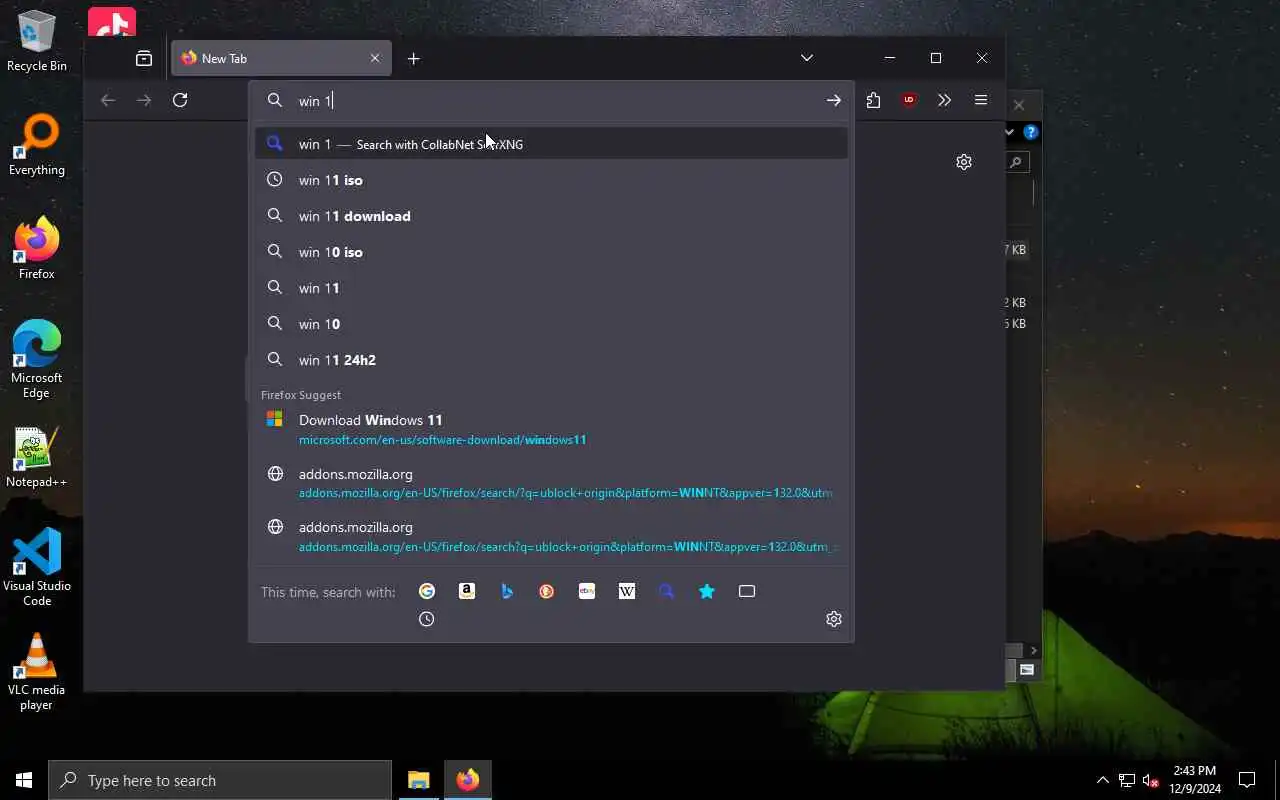Click the volume tray icon
This screenshot has width=1280, height=800.
click(x=1151, y=780)
